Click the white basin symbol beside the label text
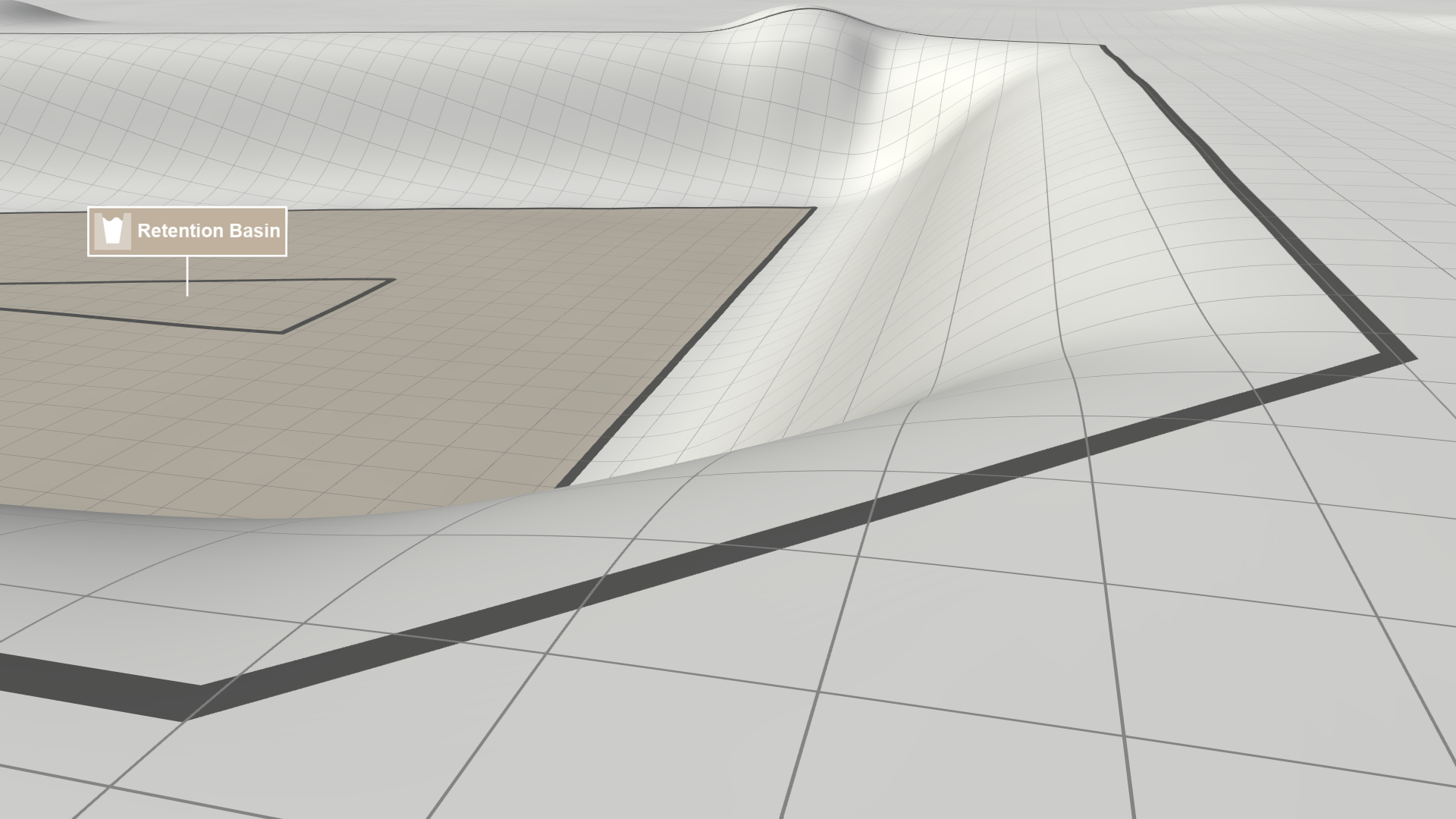Screen dimensions: 1456x819 tap(112, 231)
